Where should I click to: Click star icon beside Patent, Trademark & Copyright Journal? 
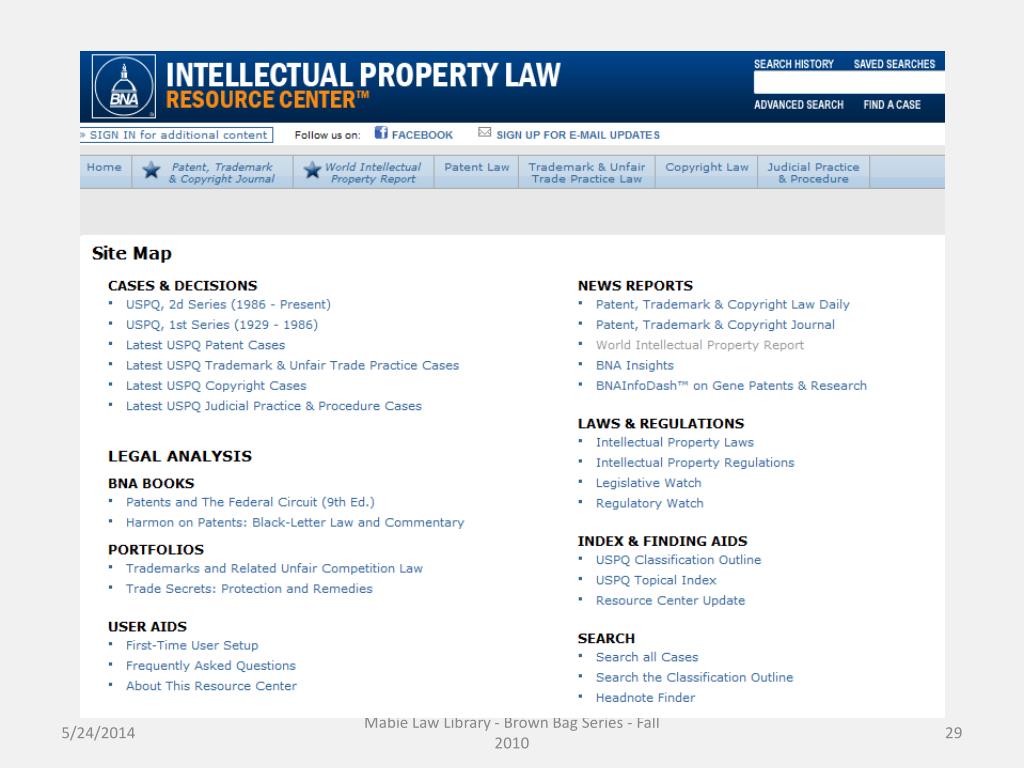click(152, 170)
